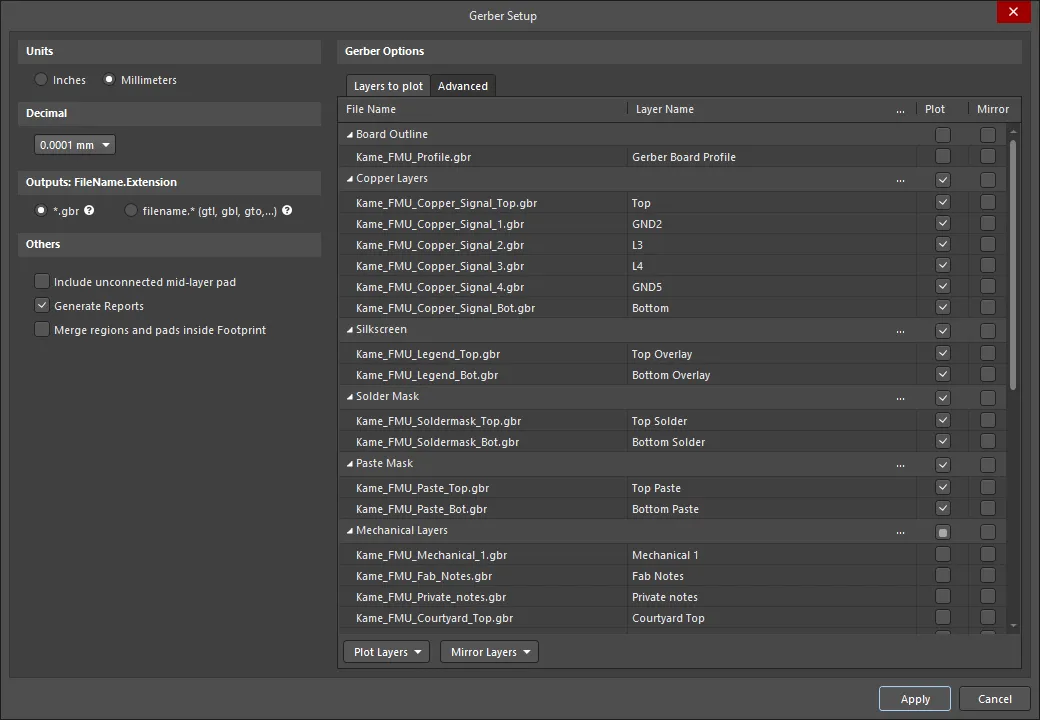Screen dimensions: 1040x720
Task: Select Inches units radio button
Action: tap(41, 80)
